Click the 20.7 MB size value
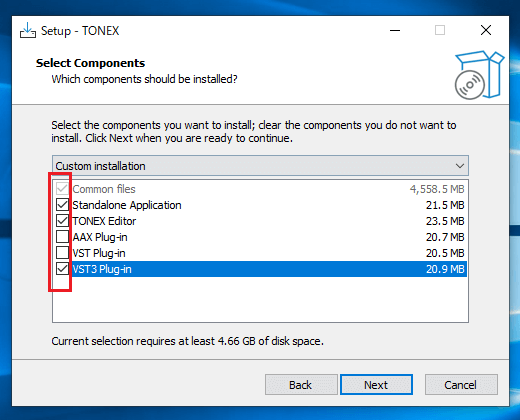Viewport: 520px width, 420px height. (x=445, y=237)
